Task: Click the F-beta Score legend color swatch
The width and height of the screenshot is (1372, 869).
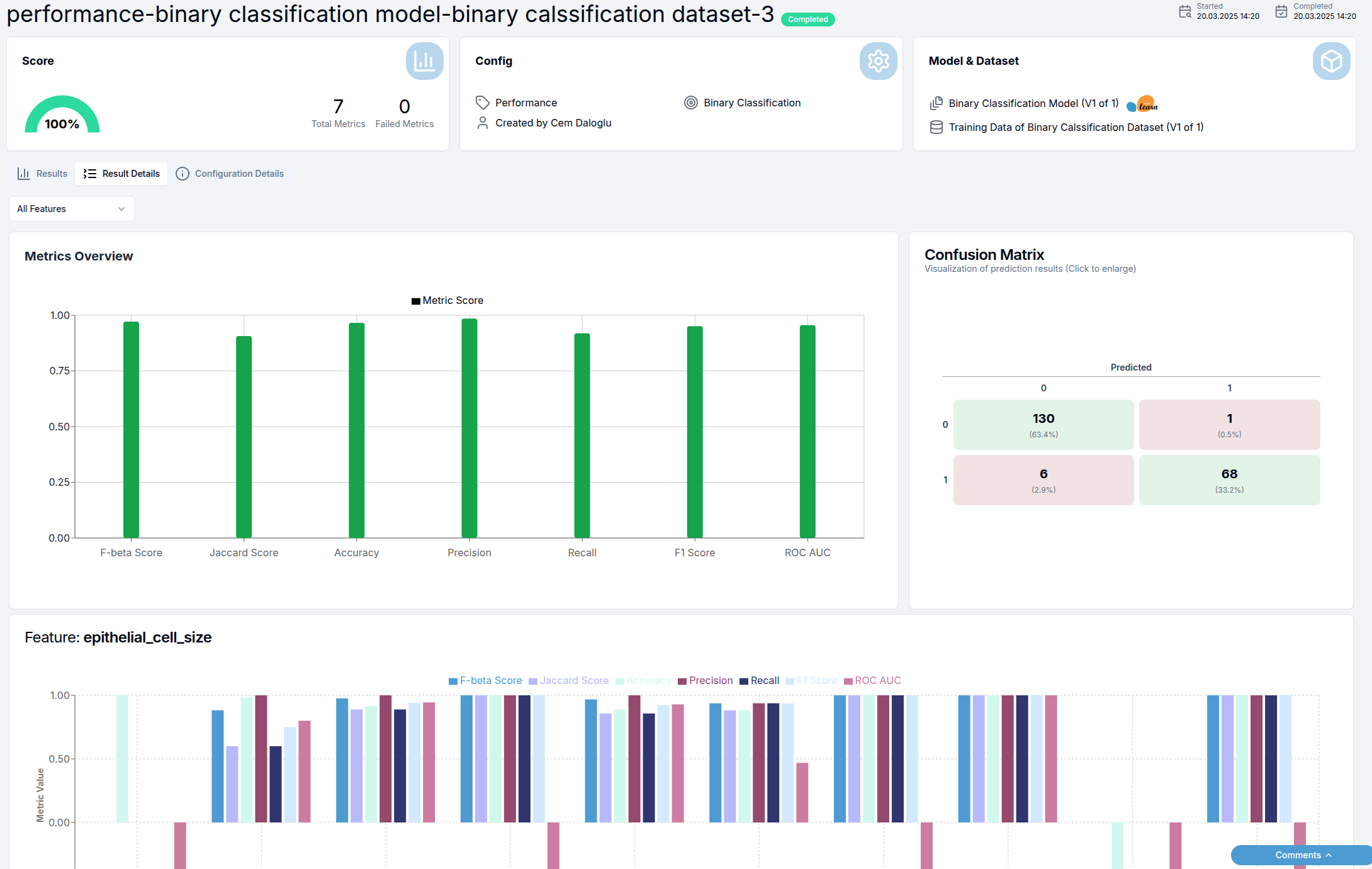Action: [x=453, y=681]
